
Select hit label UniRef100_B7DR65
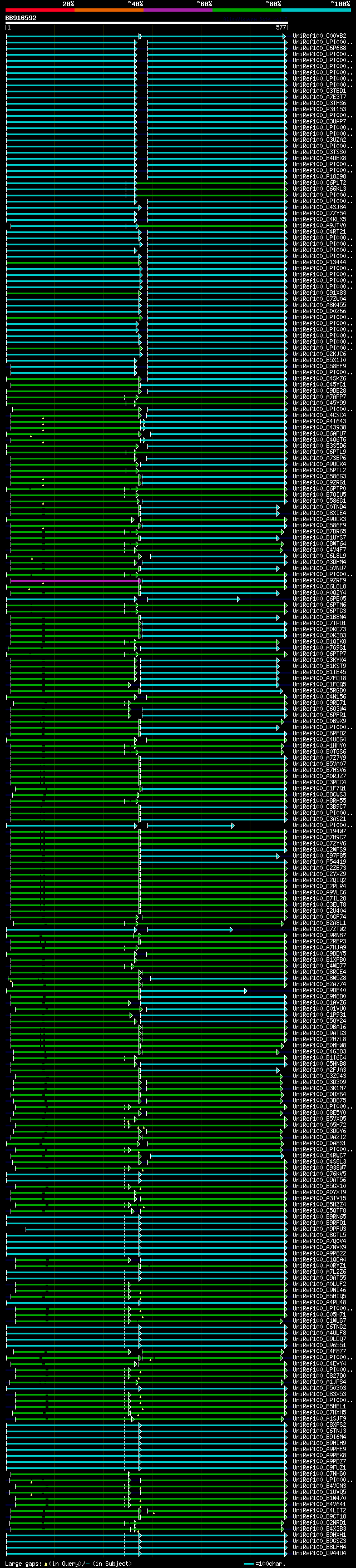pos(319,531)
